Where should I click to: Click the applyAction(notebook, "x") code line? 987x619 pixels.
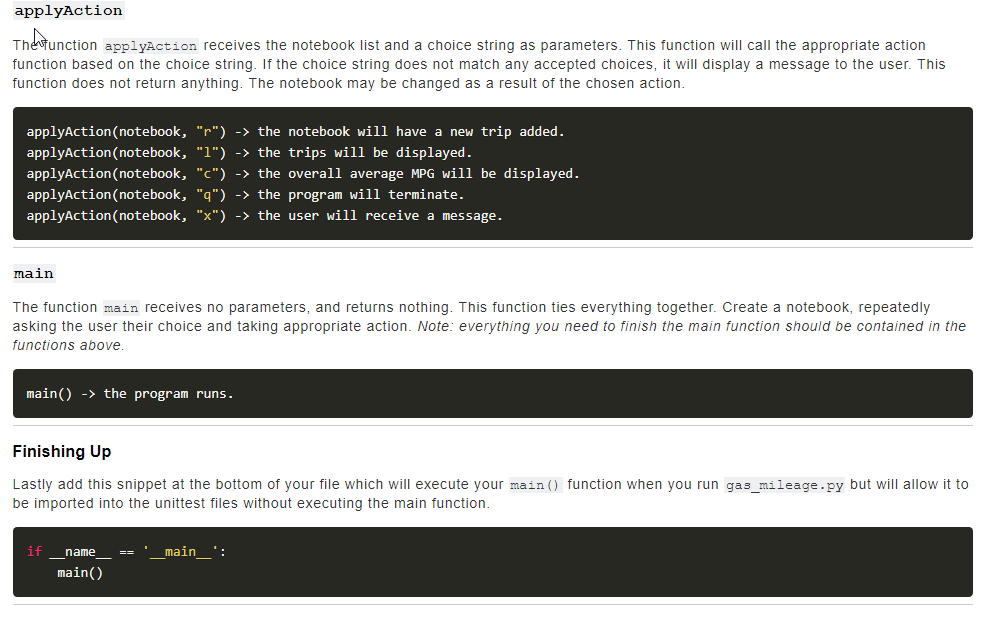click(x=264, y=215)
